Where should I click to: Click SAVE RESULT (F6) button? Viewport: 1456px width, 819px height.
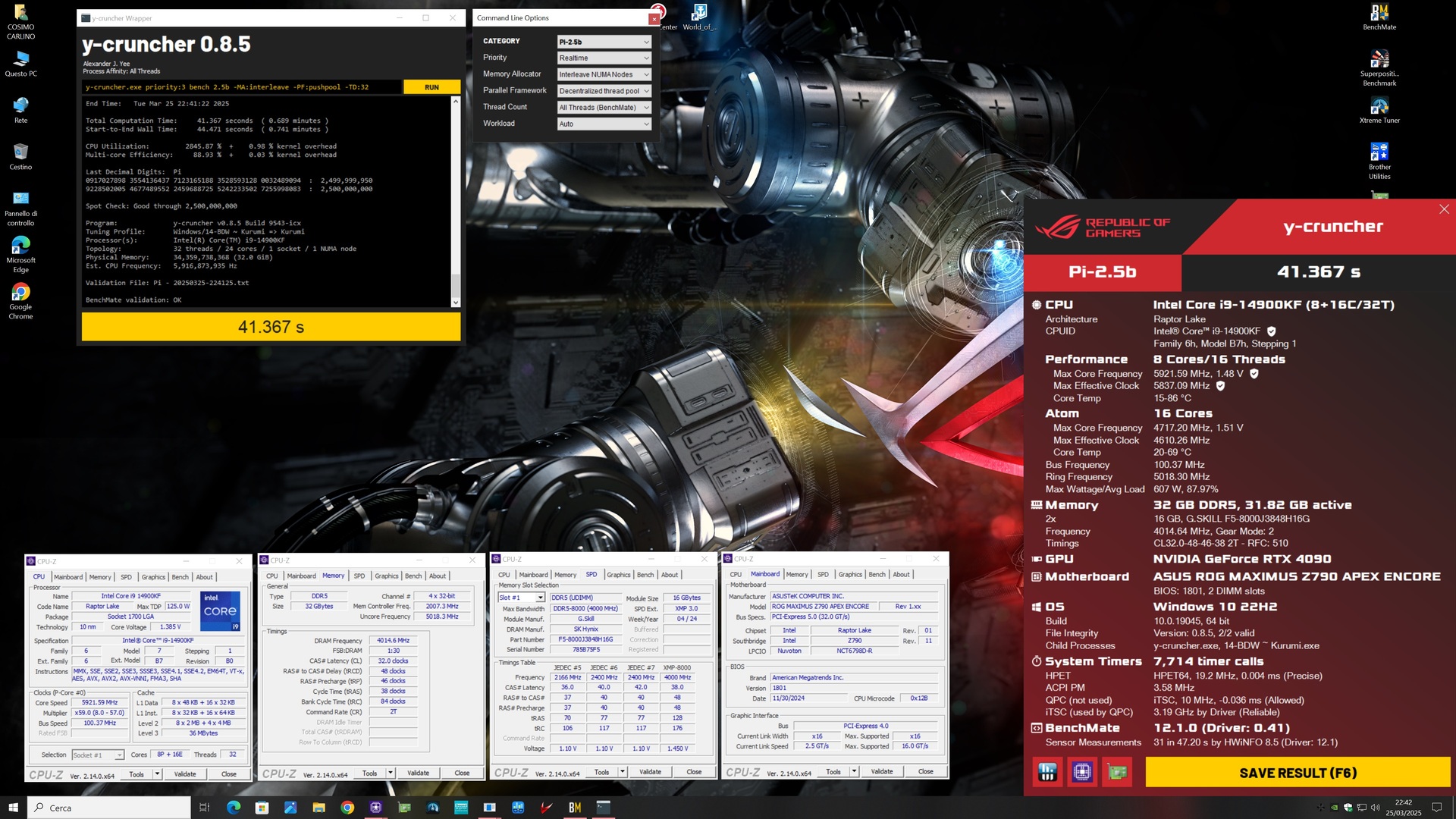[x=1298, y=773]
